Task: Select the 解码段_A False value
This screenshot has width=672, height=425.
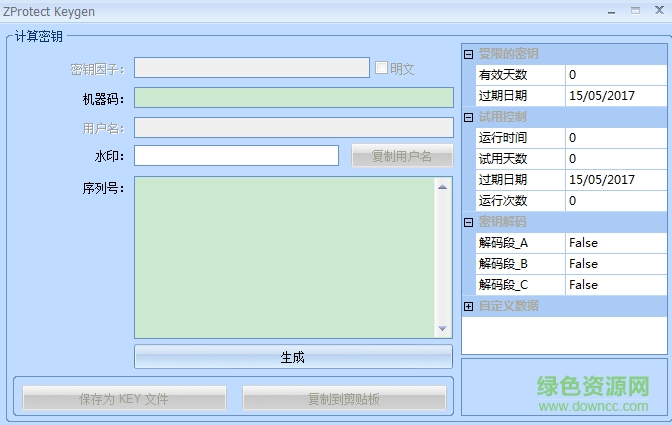Action: (x=616, y=243)
